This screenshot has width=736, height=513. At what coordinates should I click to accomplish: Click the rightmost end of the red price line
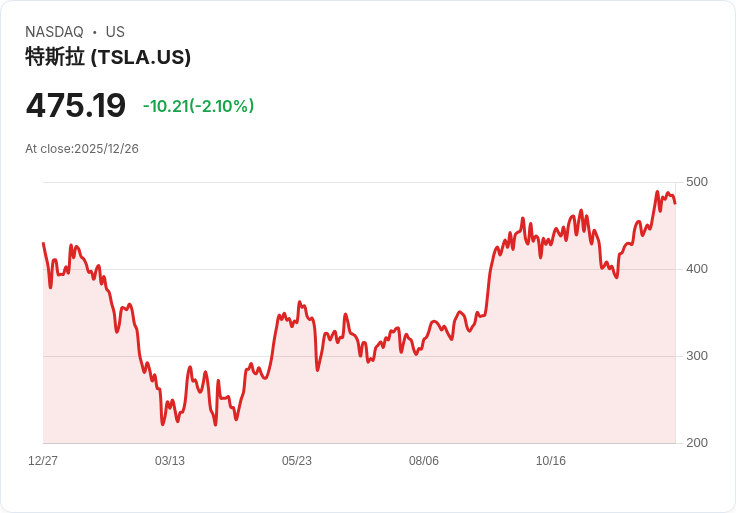pos(675,203)
